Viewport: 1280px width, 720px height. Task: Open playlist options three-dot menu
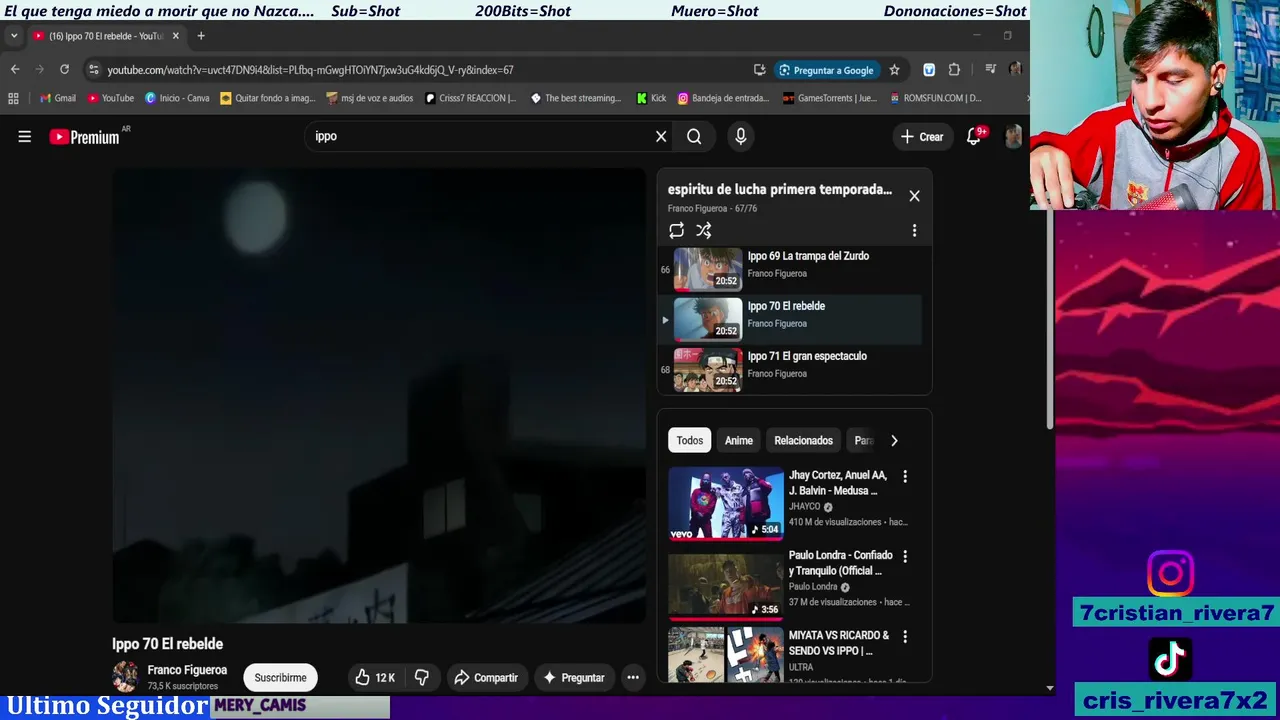tap(914, 231)
